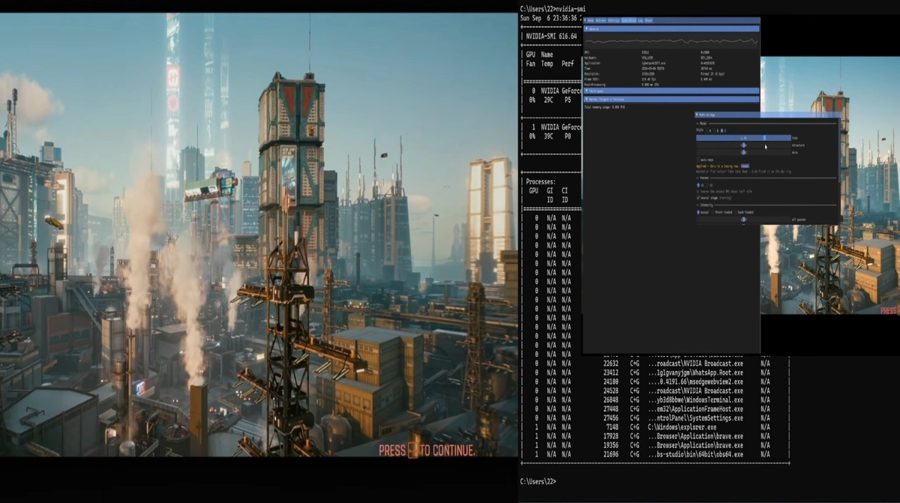Screen dimensions: 900x503
Task: Adjust the second slider in settings panel
Action: coord(743,145)
